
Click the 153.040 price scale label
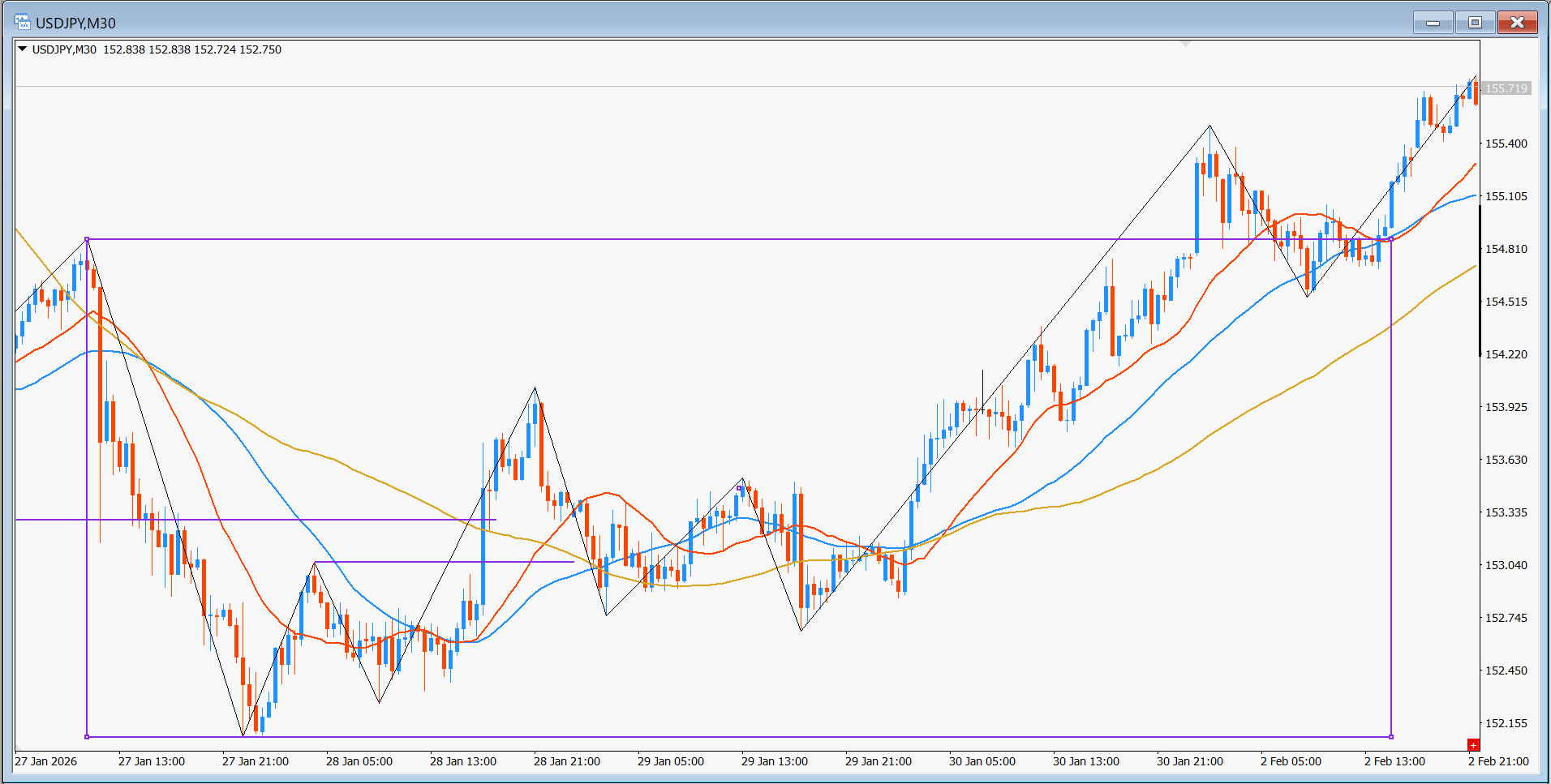(1506, 565)
